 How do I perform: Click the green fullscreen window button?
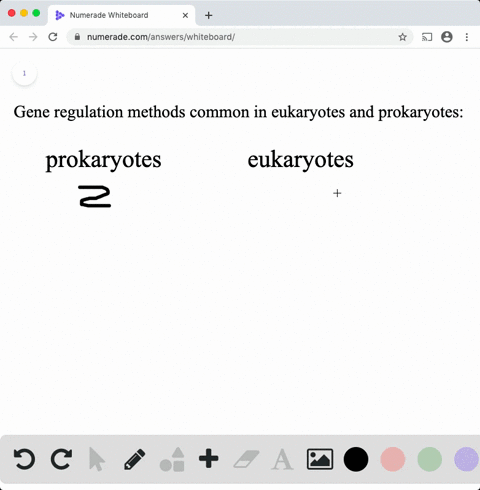pyautogui.click(x=36, y=13)
